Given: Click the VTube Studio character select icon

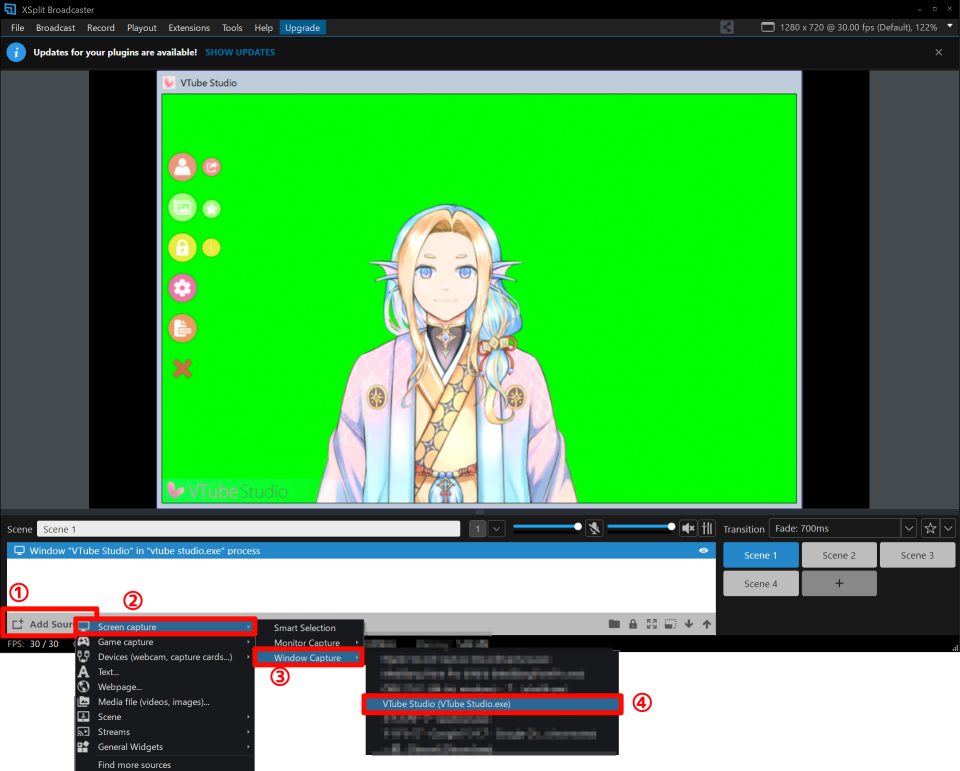Looking at the screenshot, I should [182, 167].
